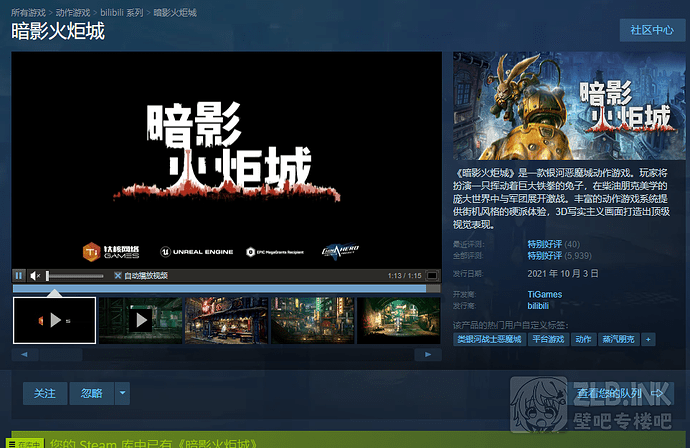Screen dimensions: 690x448
Task: Open developer TiGames link
Action: point(544,294)
